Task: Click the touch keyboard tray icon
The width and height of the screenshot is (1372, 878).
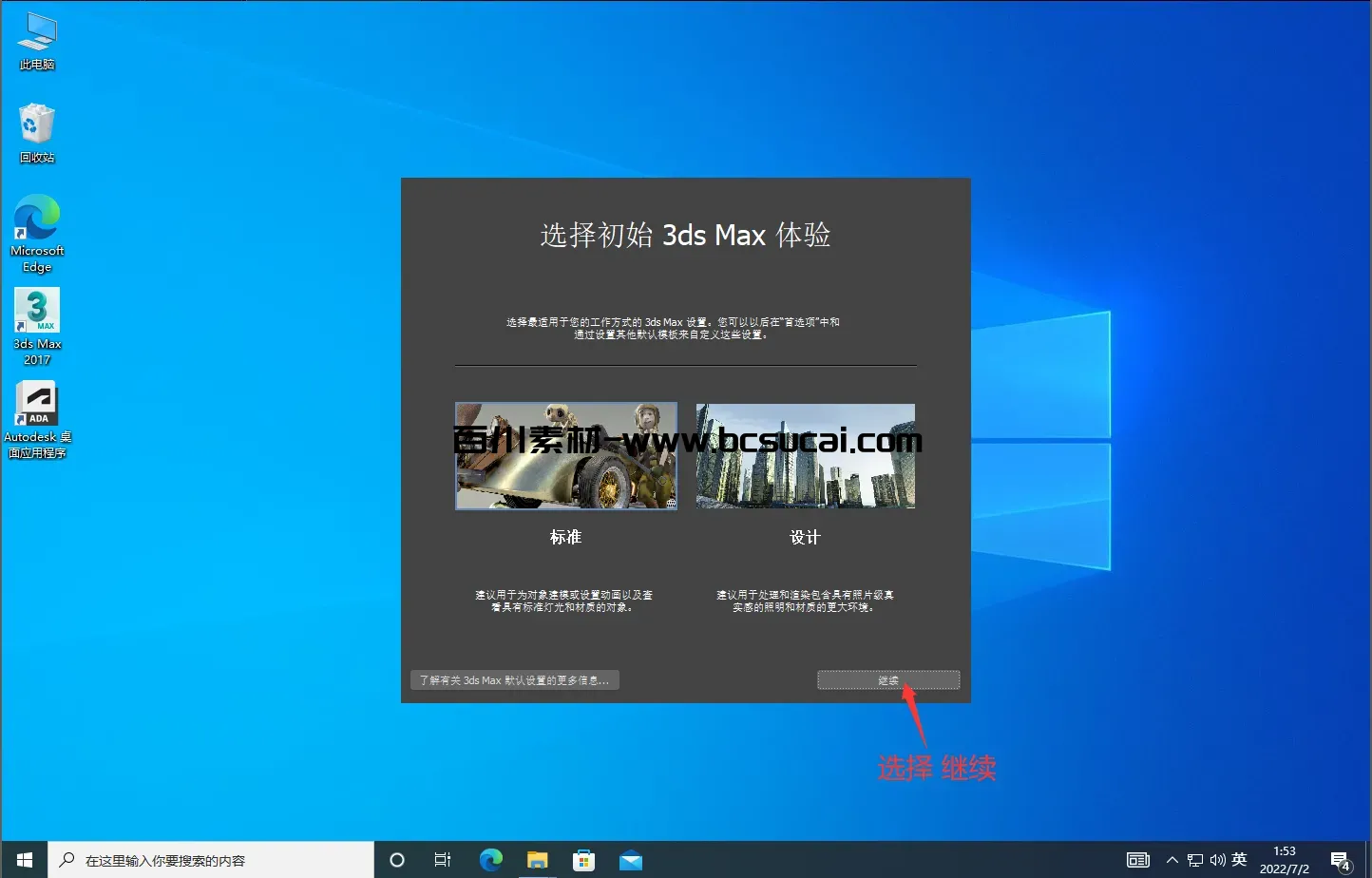Action: point(1138,860)
